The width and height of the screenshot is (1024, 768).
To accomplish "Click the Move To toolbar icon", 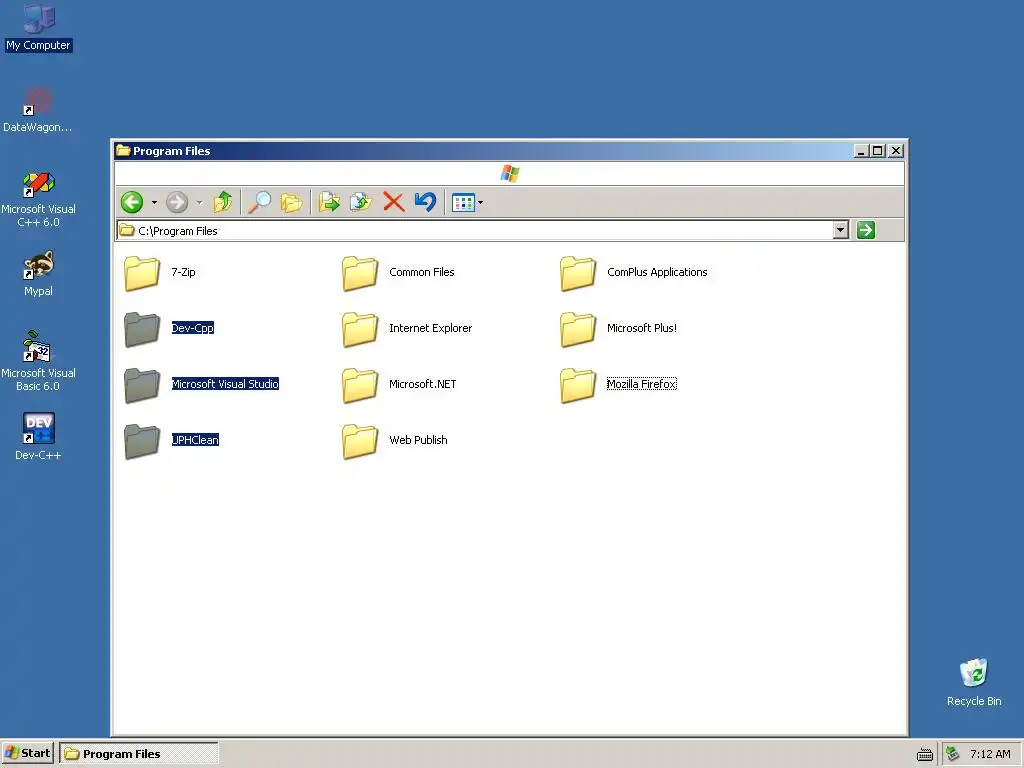I will click(x=329, y=202).
